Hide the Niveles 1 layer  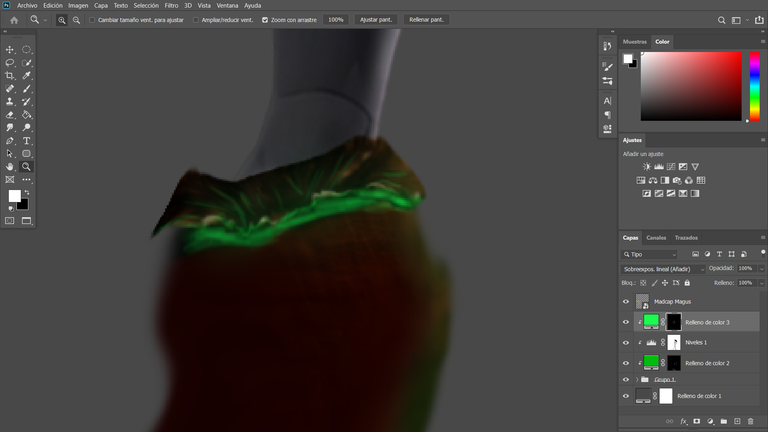click(626, 343)
